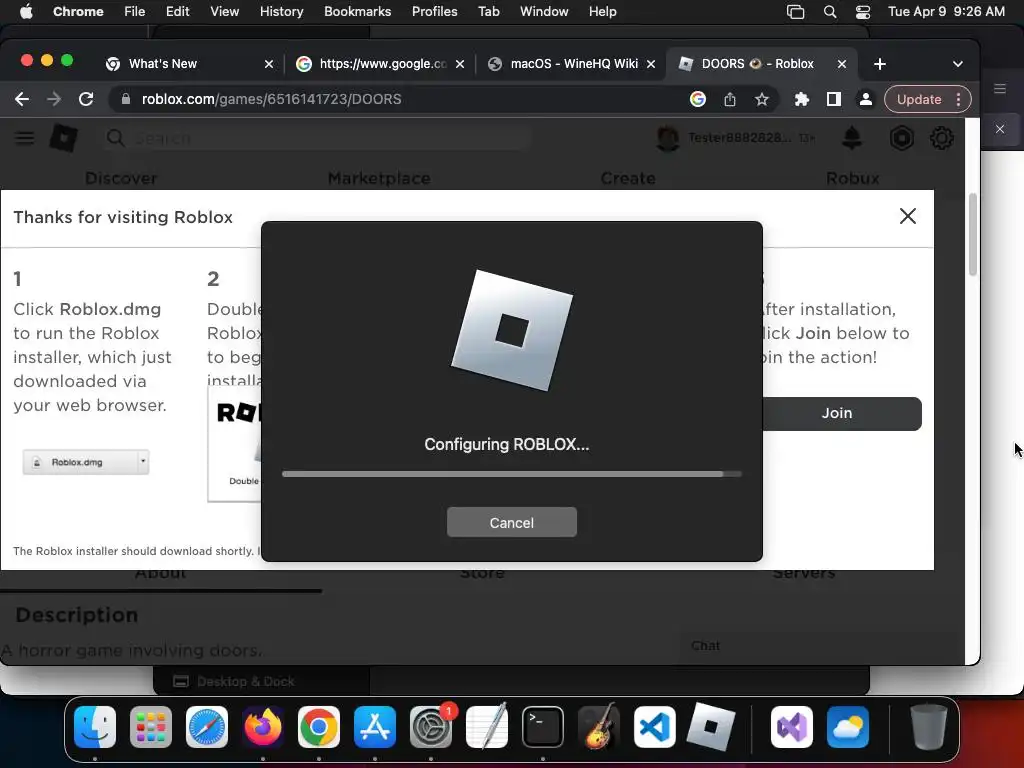Open the Bookmarks menu
Screen dimensions: 1024x768
coord(357,11)
